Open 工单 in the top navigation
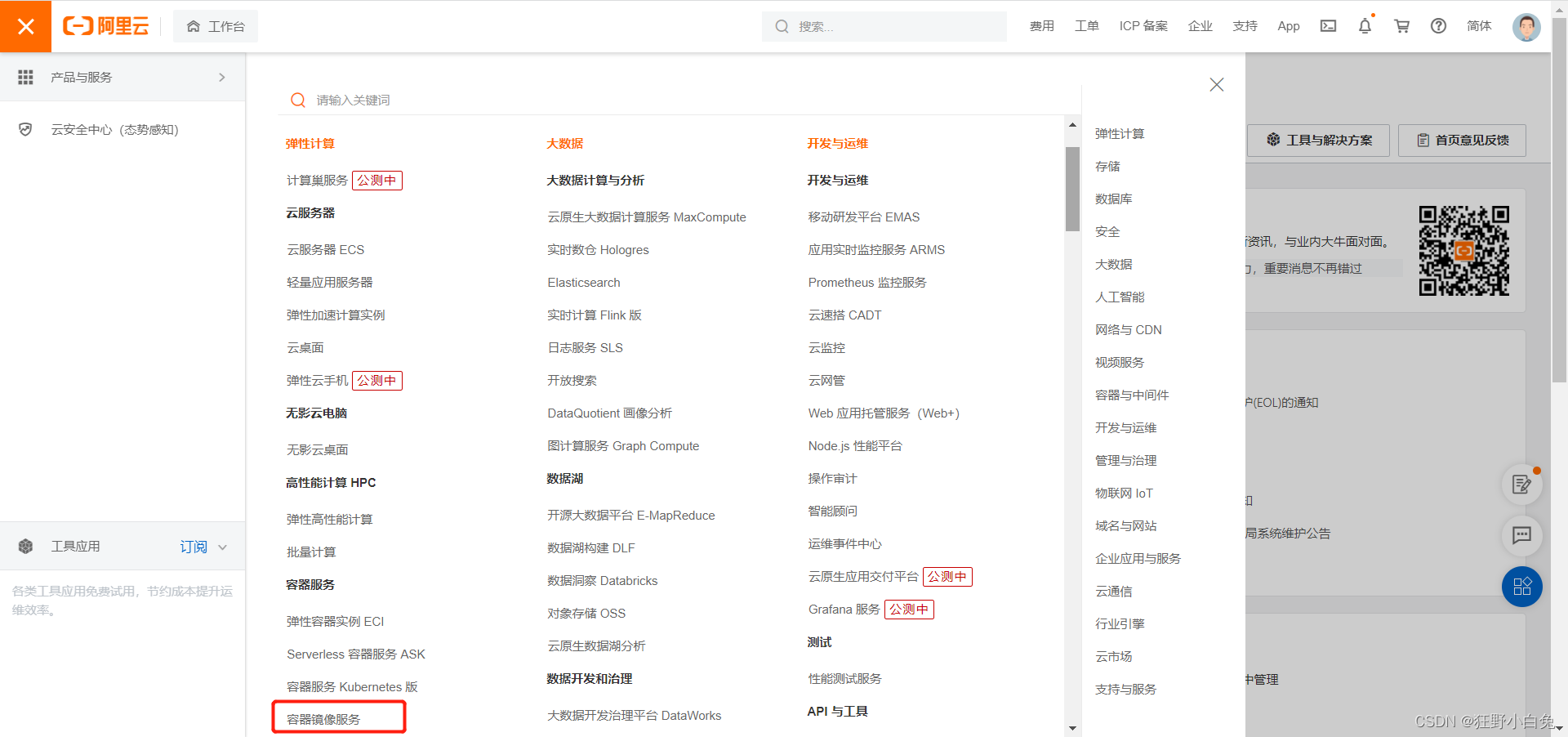 click(x=1086, y=26)
